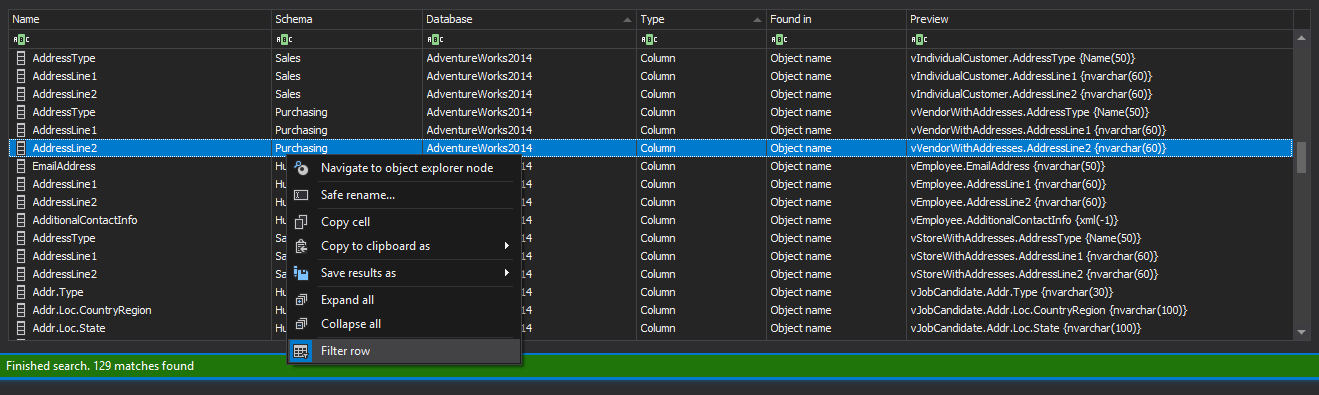The height and width of the screenshot is (395, 1319).
Task: Select the vStoreWithAddresses.AddressLine1 {nvarchar(60)} preview cell
Action: 1100,256
